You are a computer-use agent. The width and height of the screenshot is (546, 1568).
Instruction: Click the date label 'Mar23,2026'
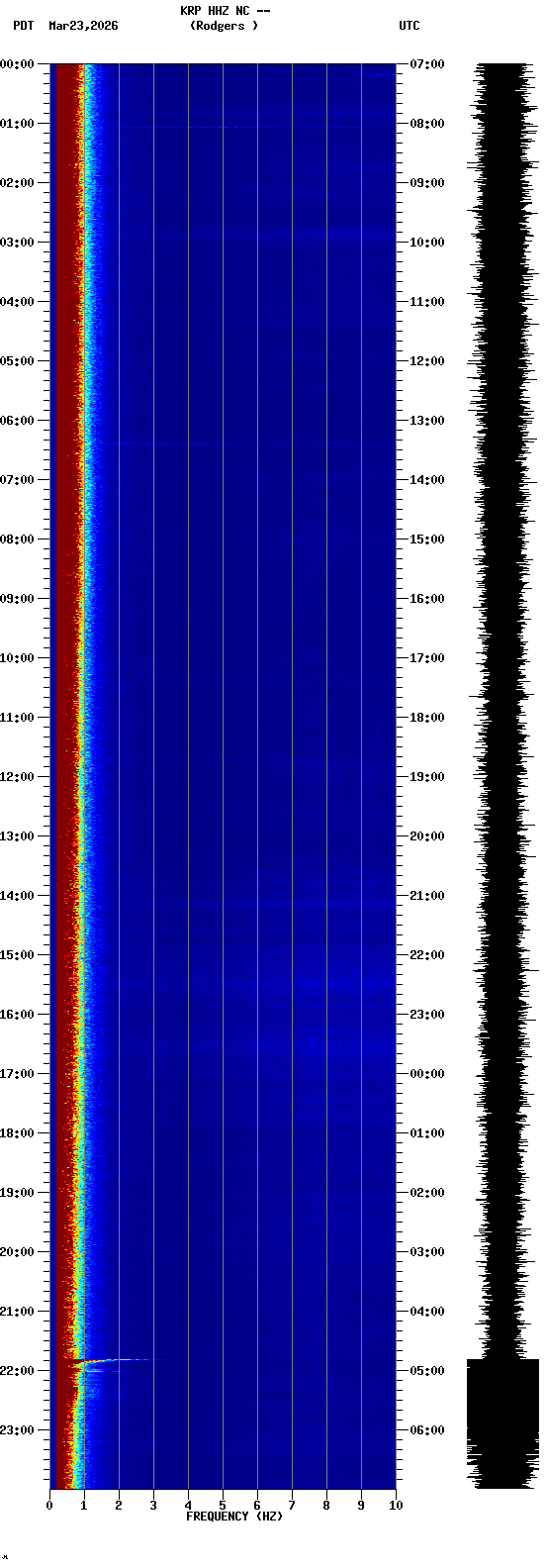tap(83, 26)
